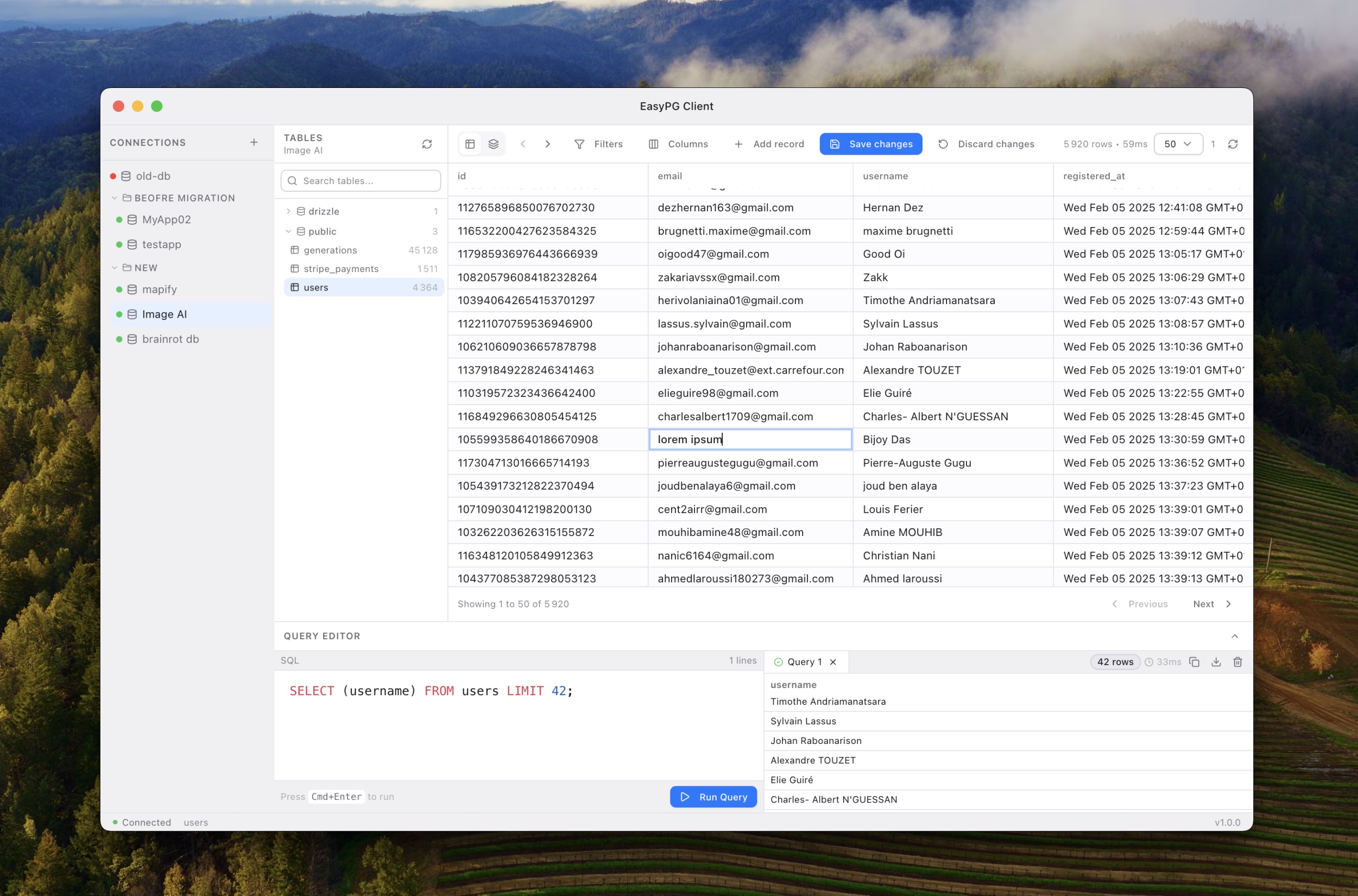Screen dimensions: 1358x896
Task: Switch to table grid view icon
Action: click(470, 144)
